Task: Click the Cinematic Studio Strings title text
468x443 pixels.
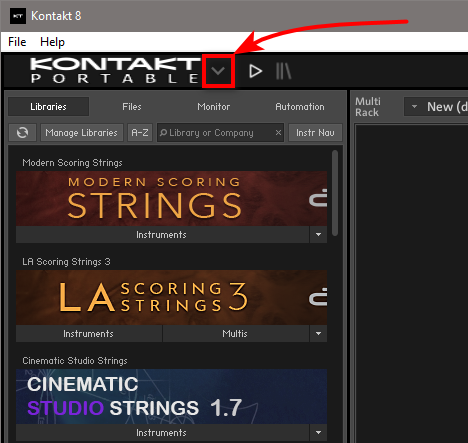Action: tap(75, 361)
